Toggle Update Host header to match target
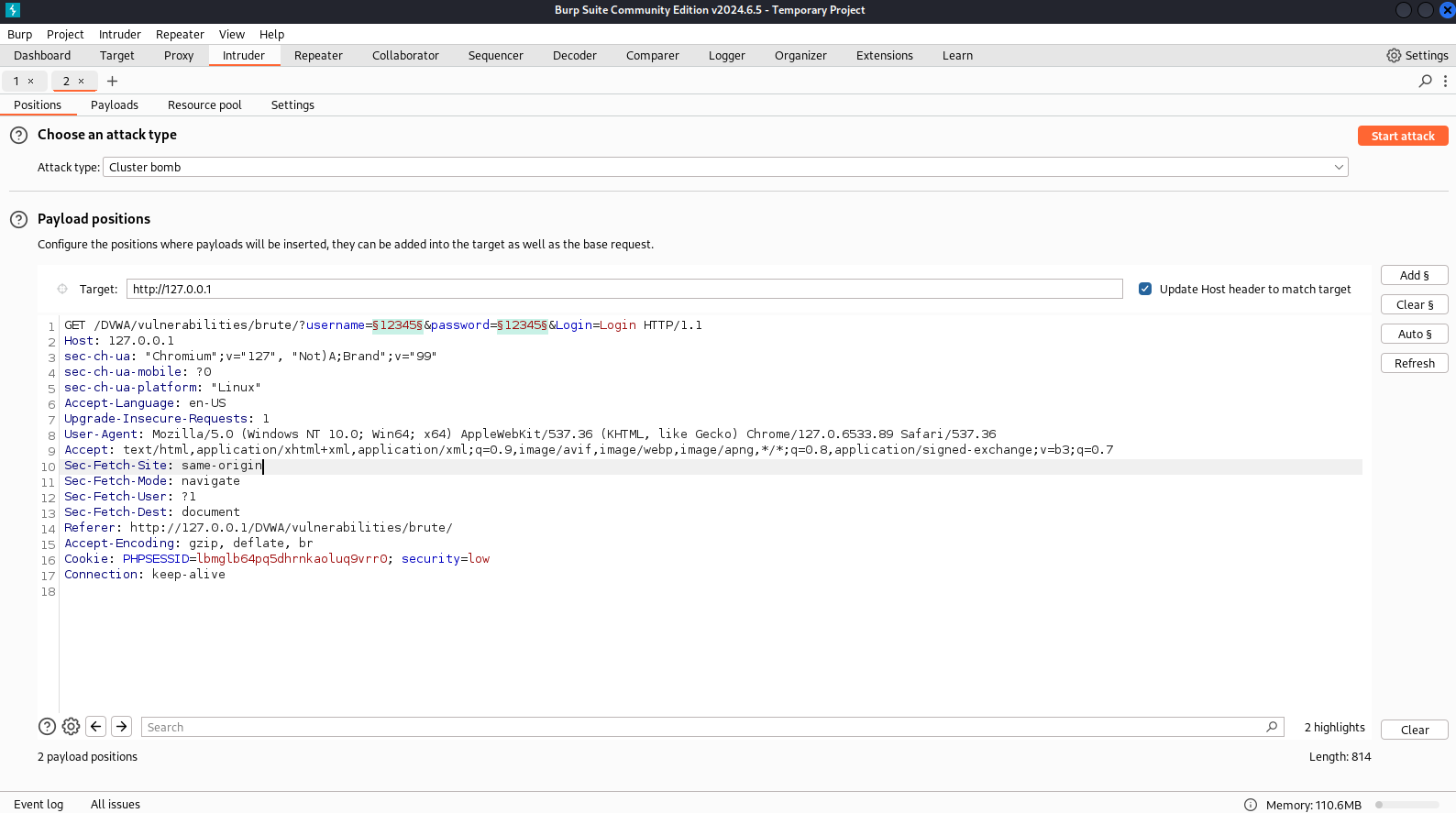This screenshot has height=813, width=1456. pos(1145,289)
